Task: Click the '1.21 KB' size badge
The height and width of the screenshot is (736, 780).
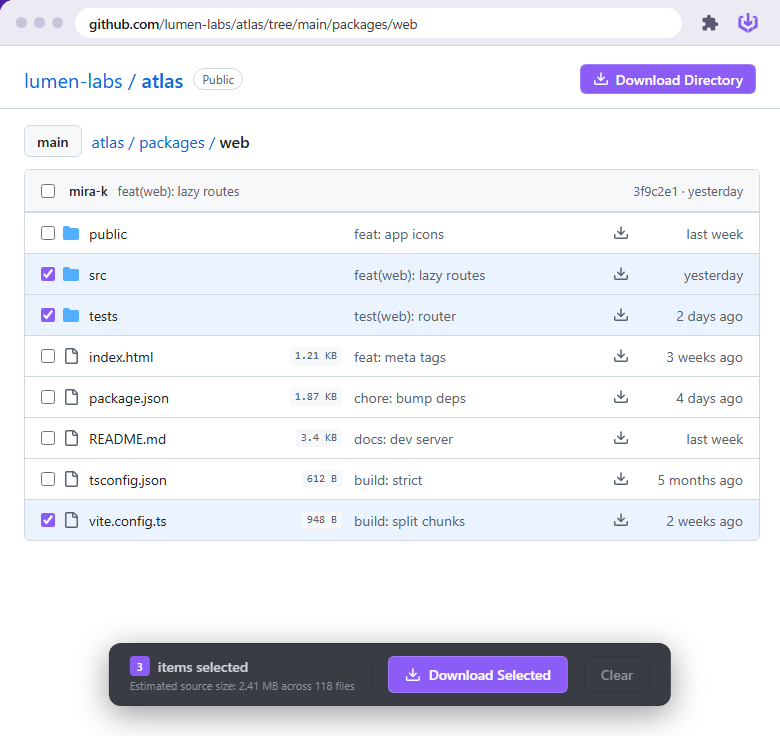Action: [x=316, y=356]
